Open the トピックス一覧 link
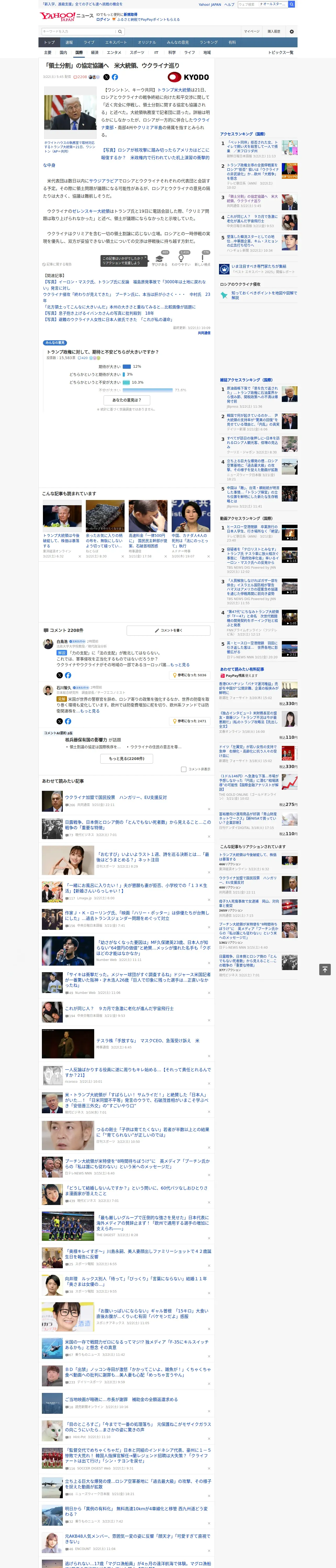This screenshot has width=336, height=1568. pyautogui.click(x=281, y=52)
